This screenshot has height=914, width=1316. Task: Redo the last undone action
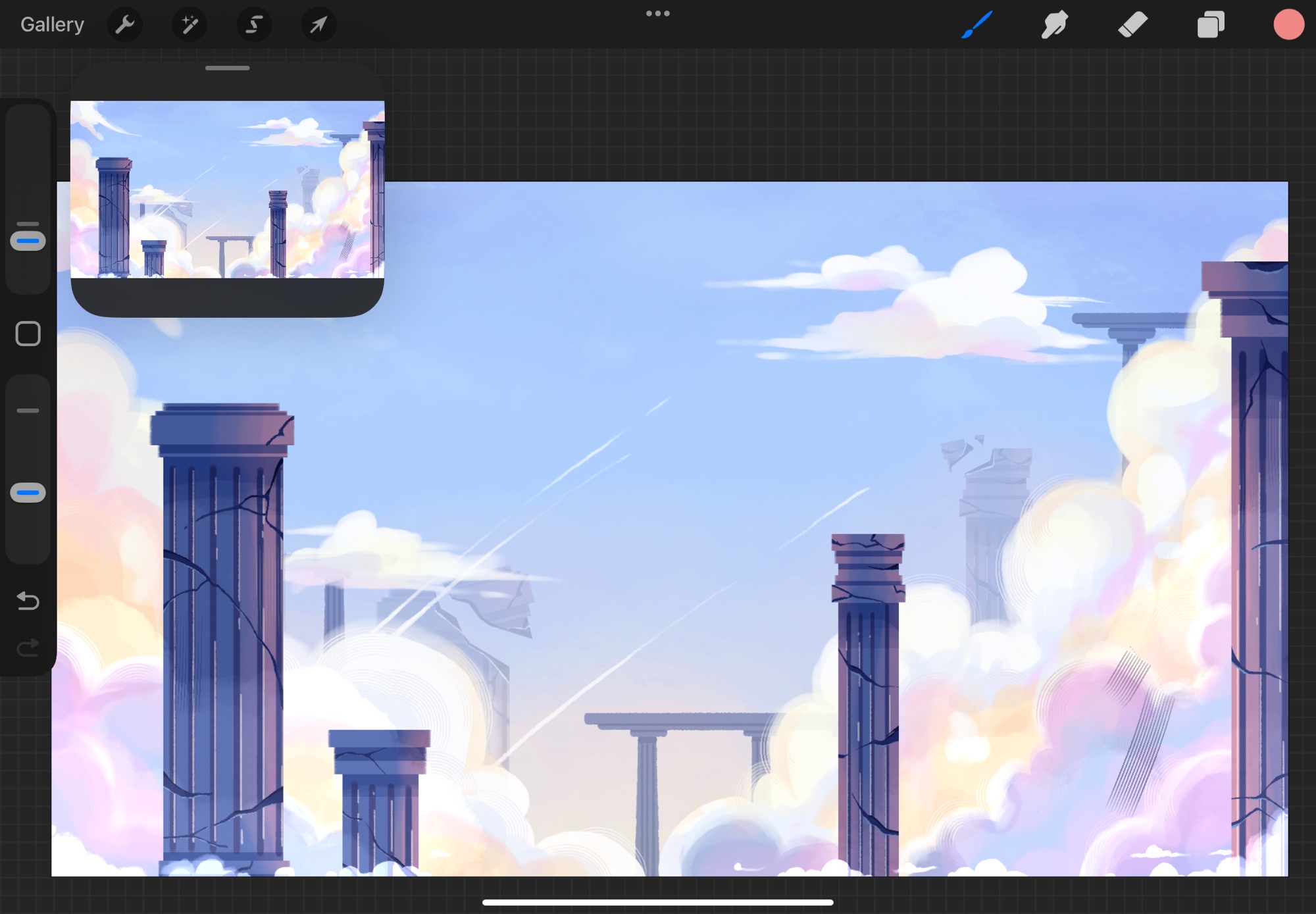[28, 648]
